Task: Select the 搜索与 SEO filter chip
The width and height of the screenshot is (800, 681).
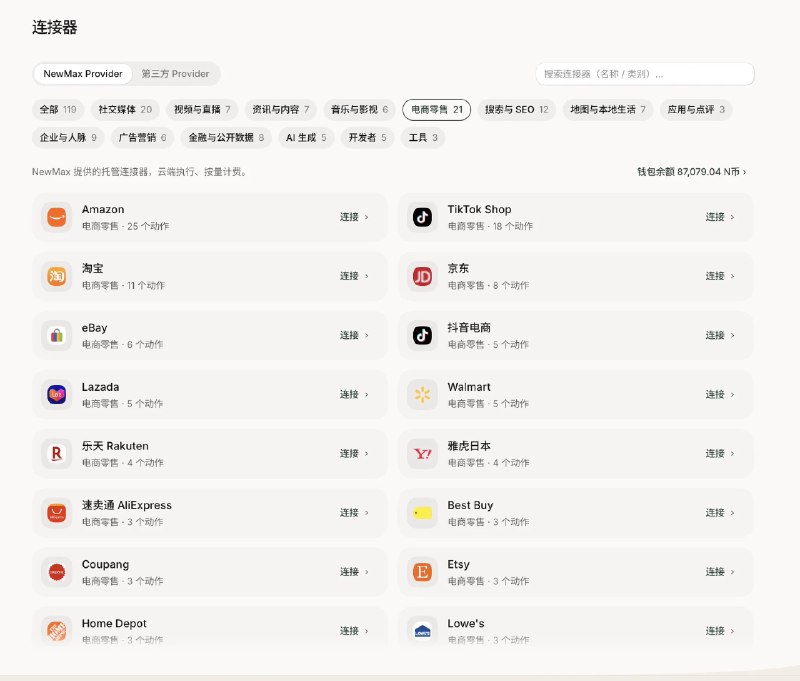Action: pyautogui.click(x=517, y=110)
